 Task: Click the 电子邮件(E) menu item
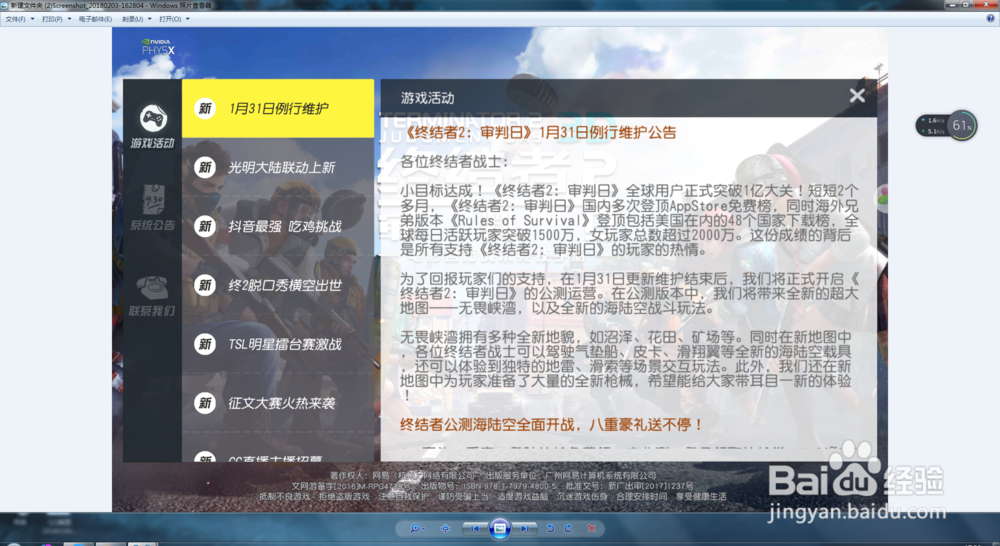pos(95,19)
